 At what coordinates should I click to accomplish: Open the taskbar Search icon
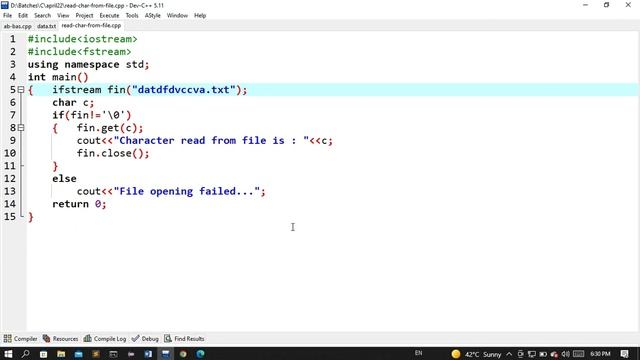(x=25, y=354)
